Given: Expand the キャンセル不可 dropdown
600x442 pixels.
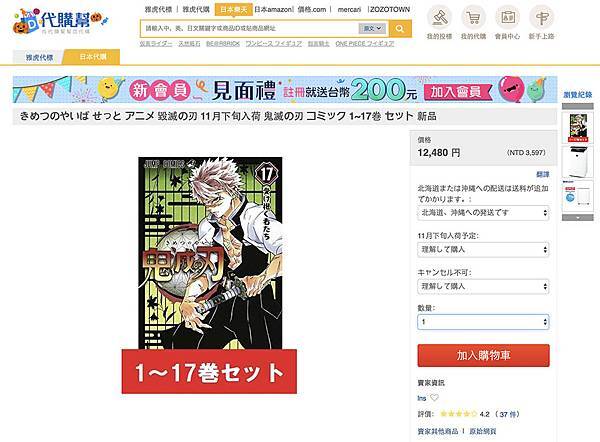Looking at the screenshot, I should click(483, 286).
